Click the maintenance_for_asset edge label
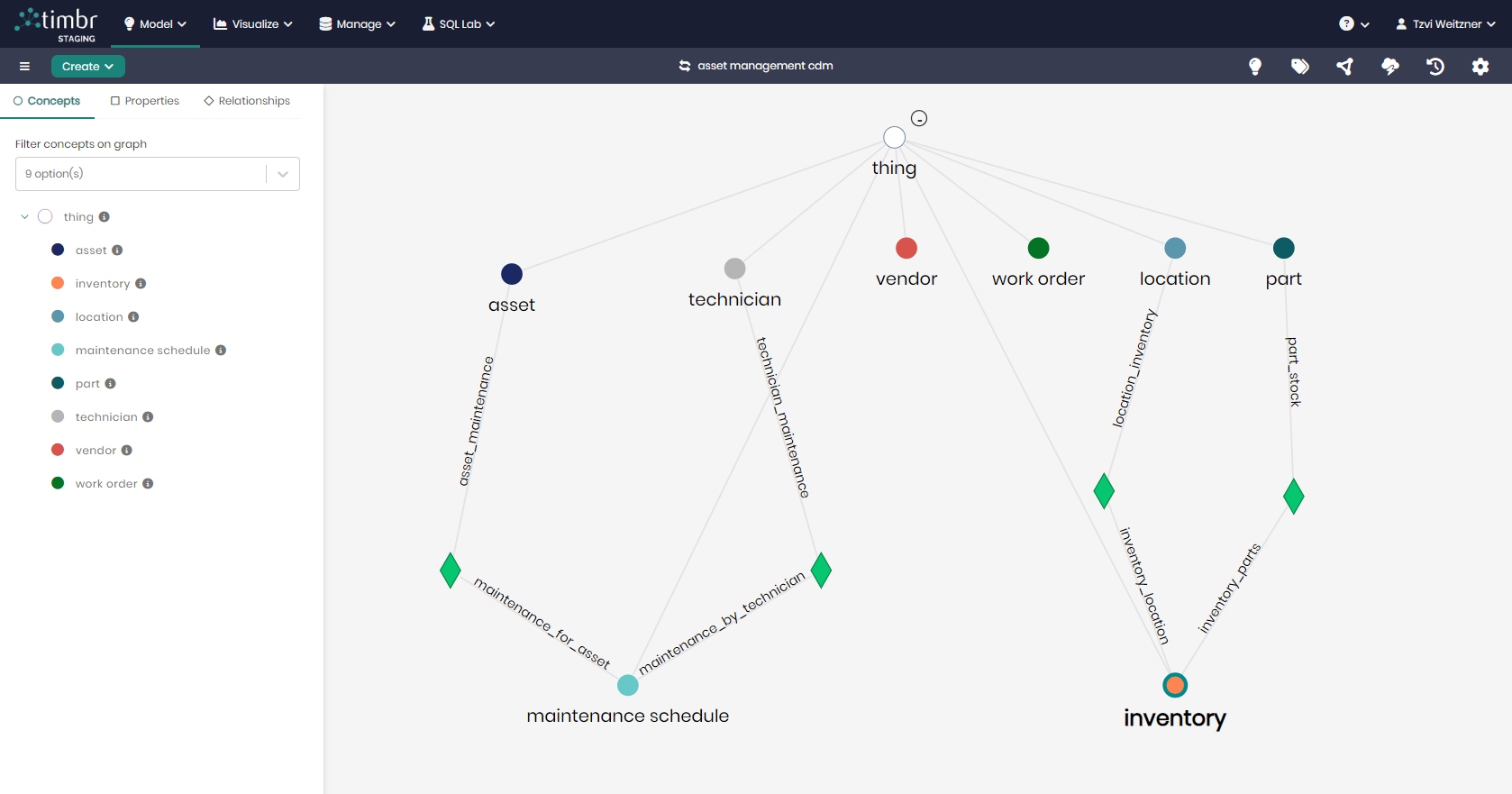Viewport: 1512px width, 794px height. (542, 624)
